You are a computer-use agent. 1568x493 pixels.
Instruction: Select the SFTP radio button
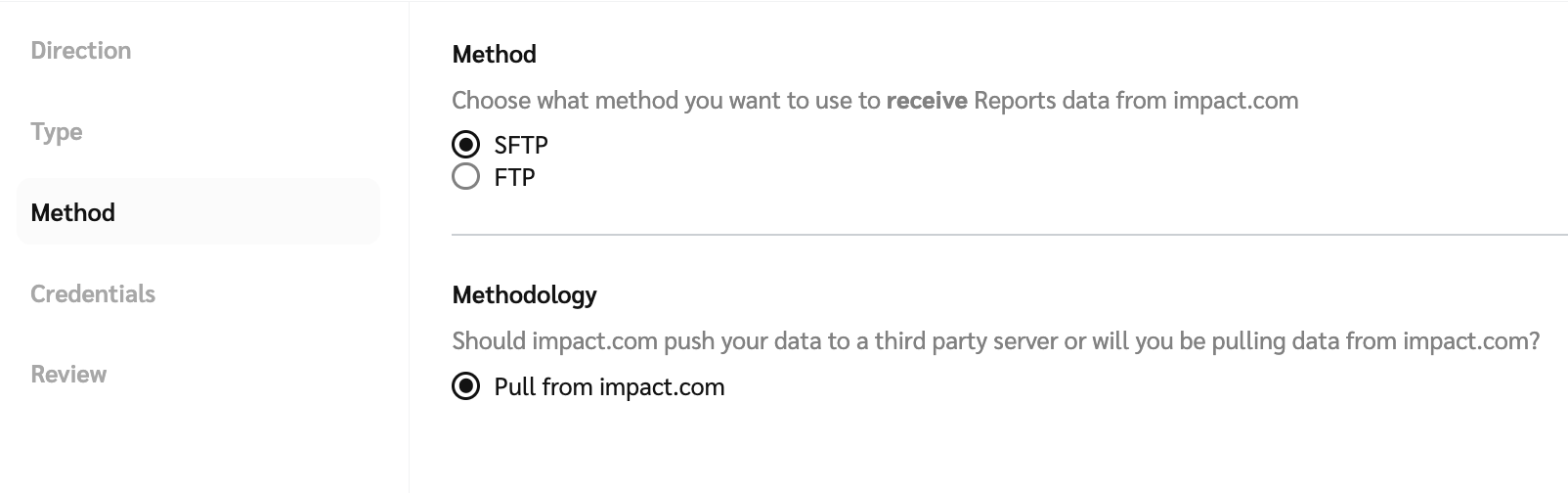click(466, 145)
